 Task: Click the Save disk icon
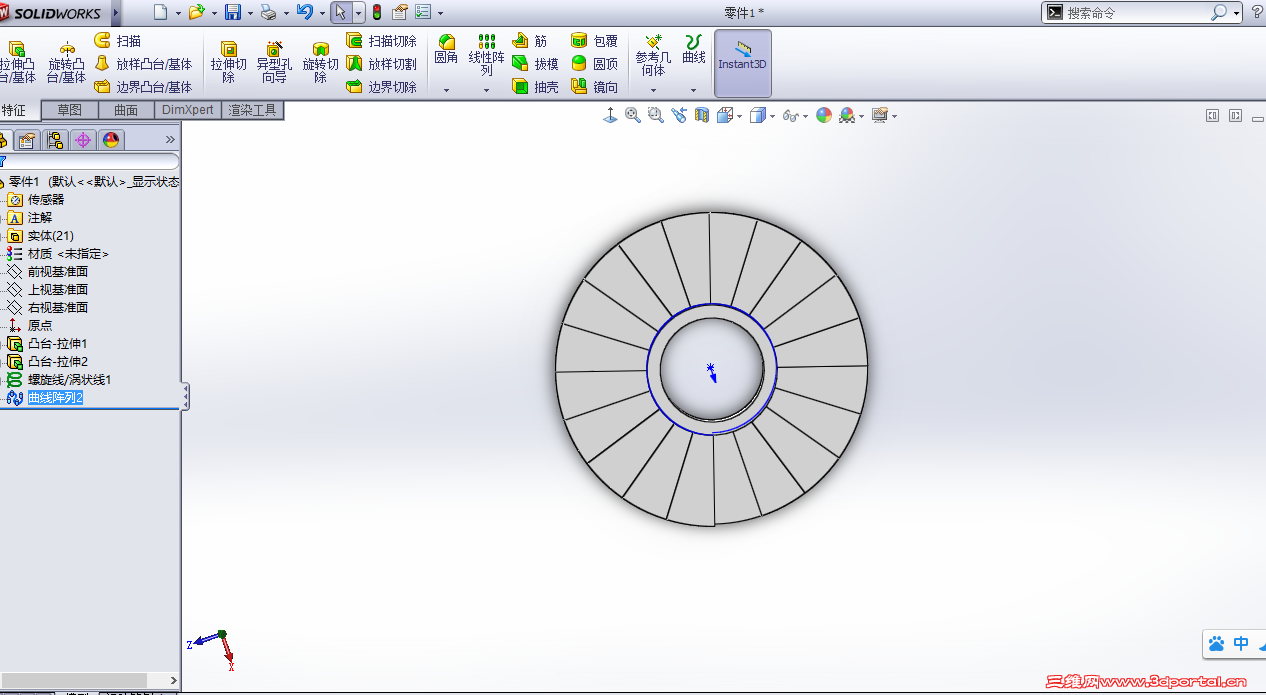pyautogui.click(x=233, y=12)
